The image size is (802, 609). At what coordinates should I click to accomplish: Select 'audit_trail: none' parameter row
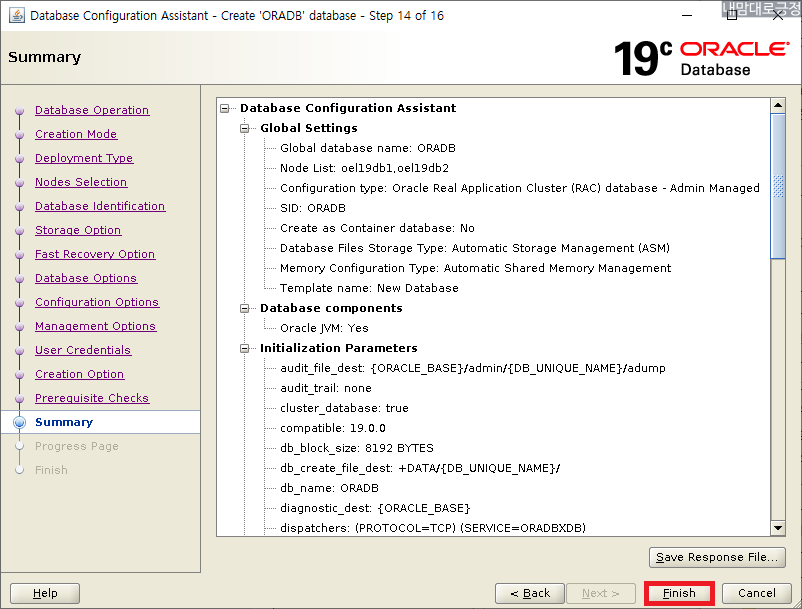[326, 388]
